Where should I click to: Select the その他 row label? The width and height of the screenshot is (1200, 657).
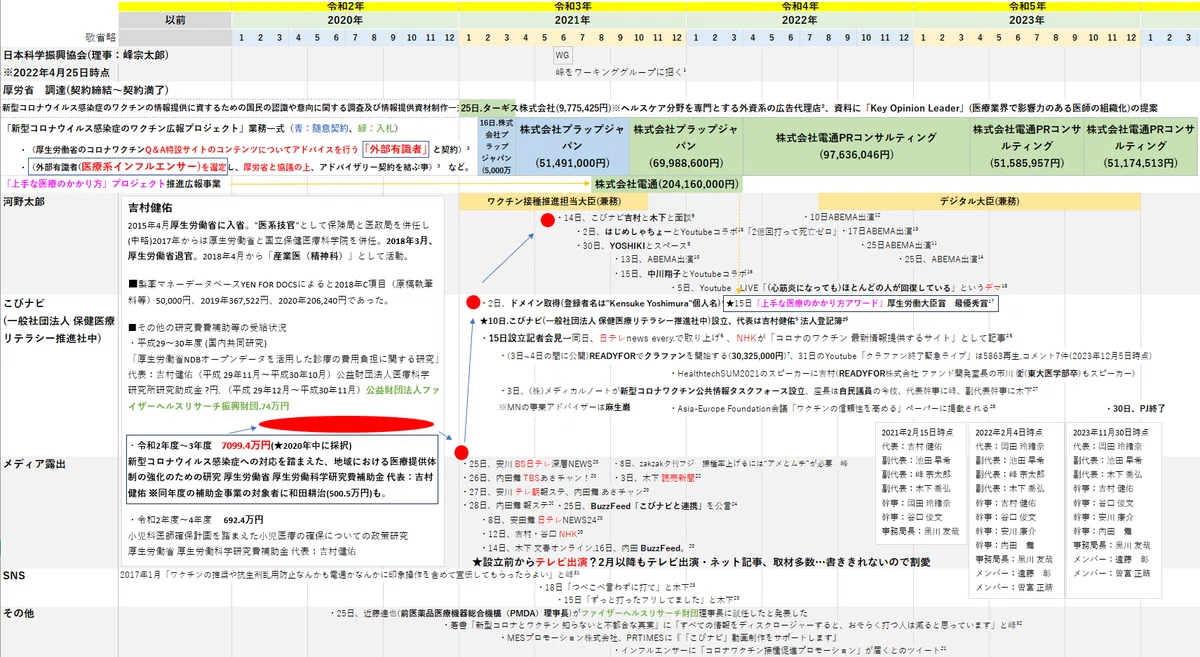point(18,612)
